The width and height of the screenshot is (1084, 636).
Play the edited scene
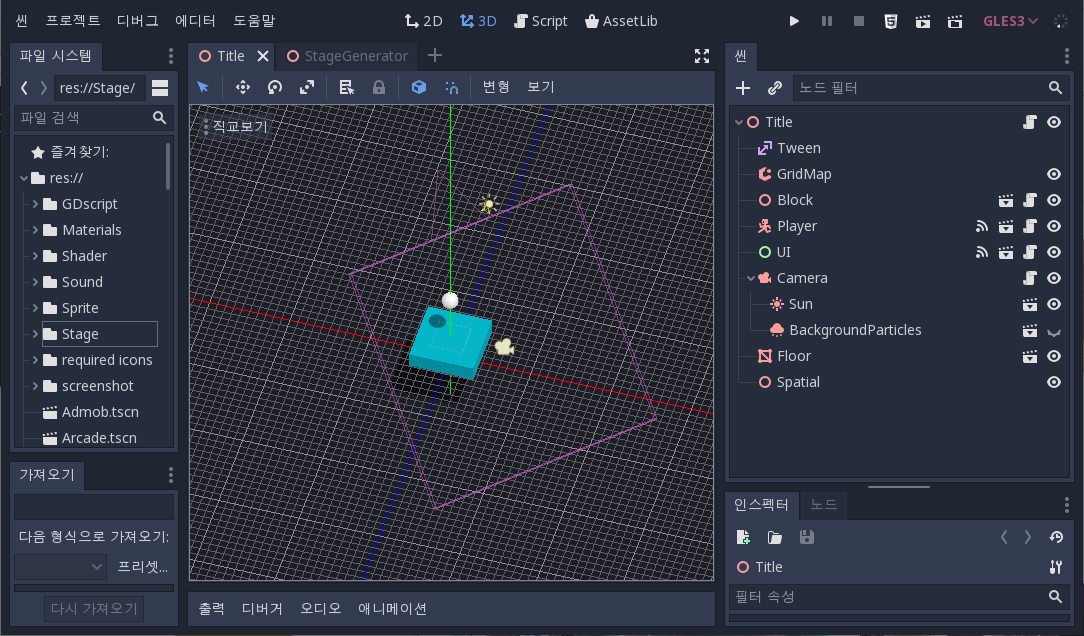923,21
